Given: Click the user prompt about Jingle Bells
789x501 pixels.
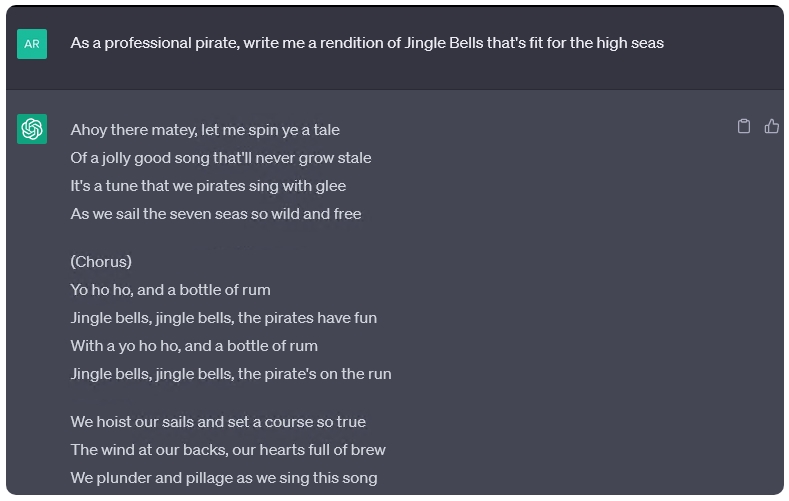Looking at the screenshot, I should tap(367, 43).
